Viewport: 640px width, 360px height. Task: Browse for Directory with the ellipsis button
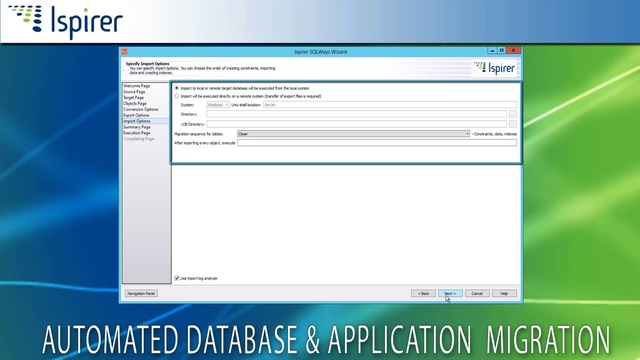[513, 114]
